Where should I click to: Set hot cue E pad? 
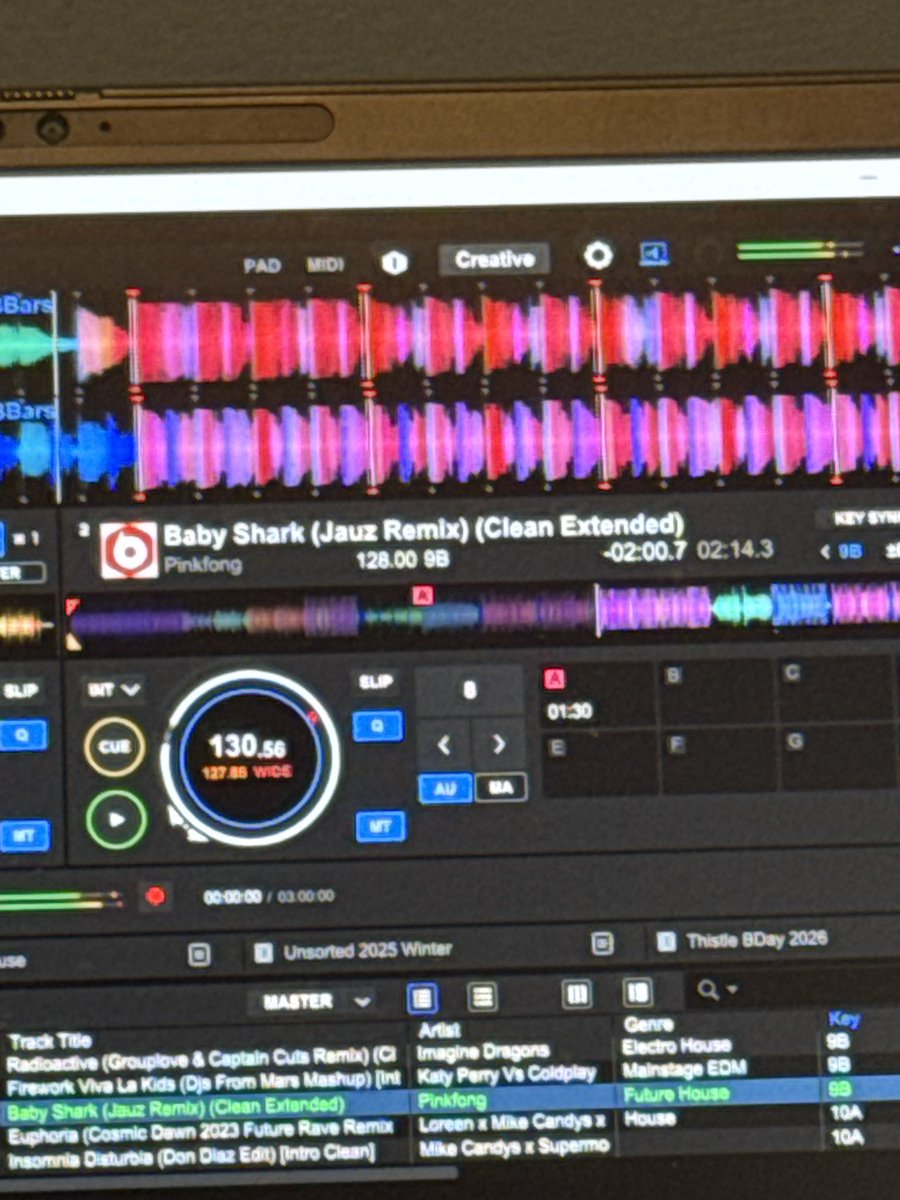pyautogui.click(x=599, y=762)
